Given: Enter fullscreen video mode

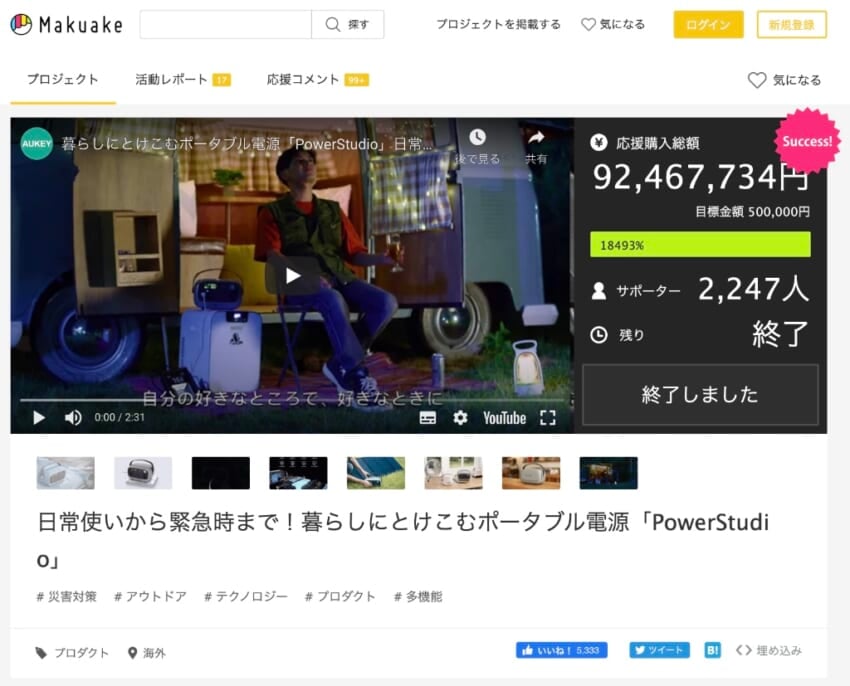Looking at the screenshot, I should coord(547,418).
